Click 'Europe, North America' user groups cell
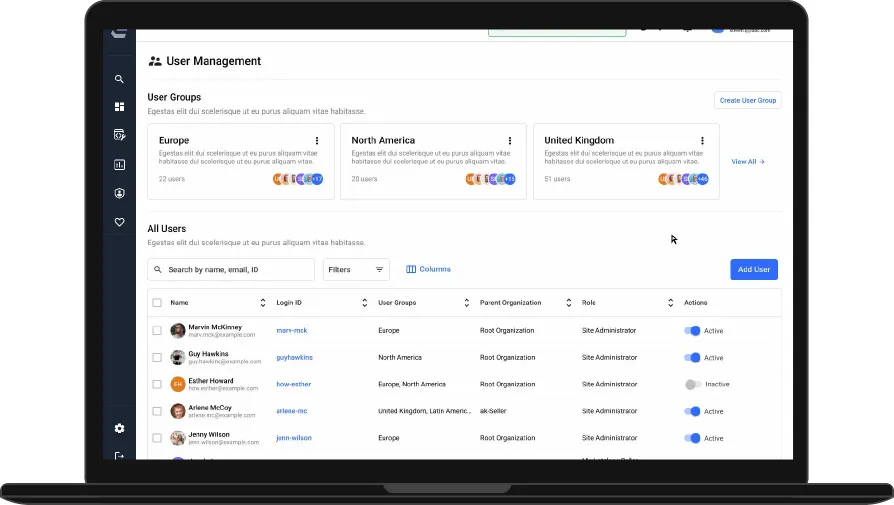This screenshot has width=894, height=505. [x=412, y=384]
